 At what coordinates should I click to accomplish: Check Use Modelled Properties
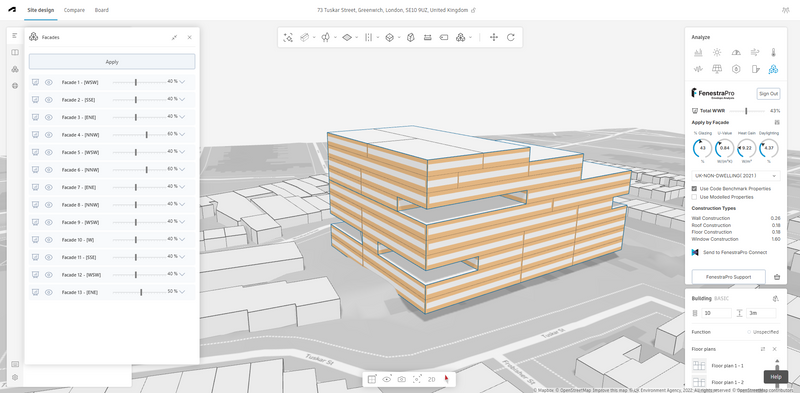[694, 197]
